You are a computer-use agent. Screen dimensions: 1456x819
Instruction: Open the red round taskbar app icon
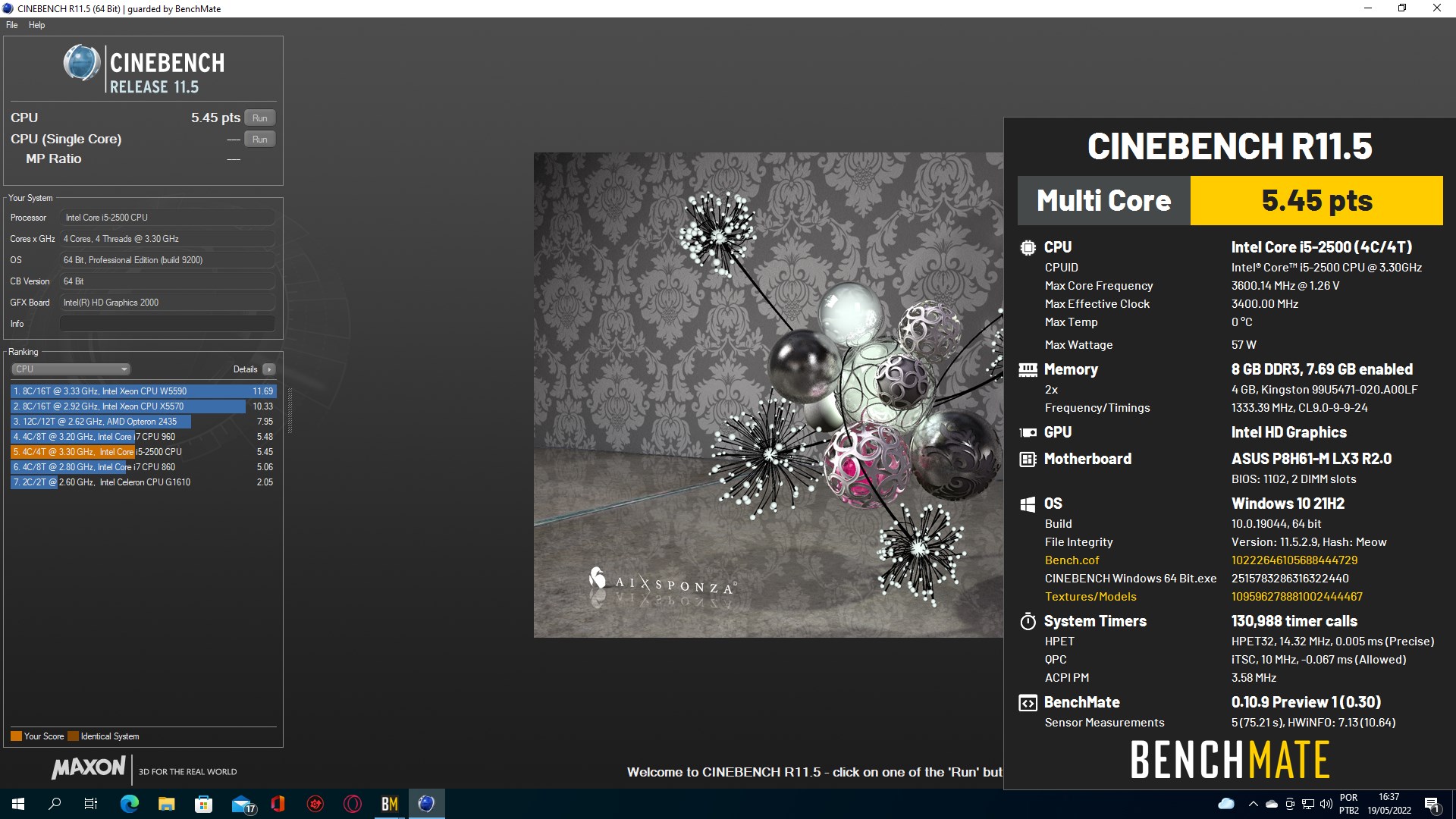[x=315, y=804]
